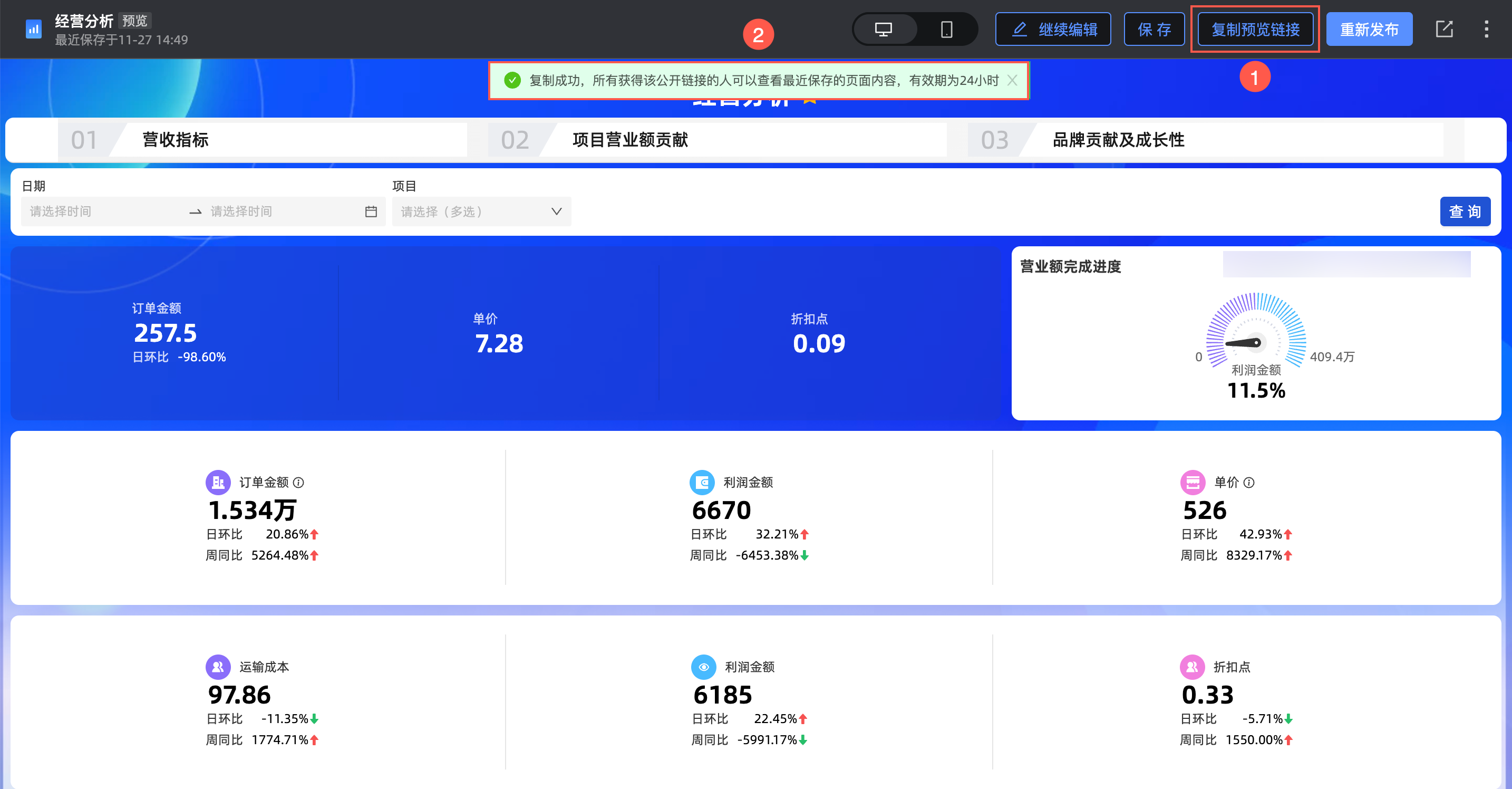
Task: Click the info icon next to 订单金额
Action: tap(299, 483)
